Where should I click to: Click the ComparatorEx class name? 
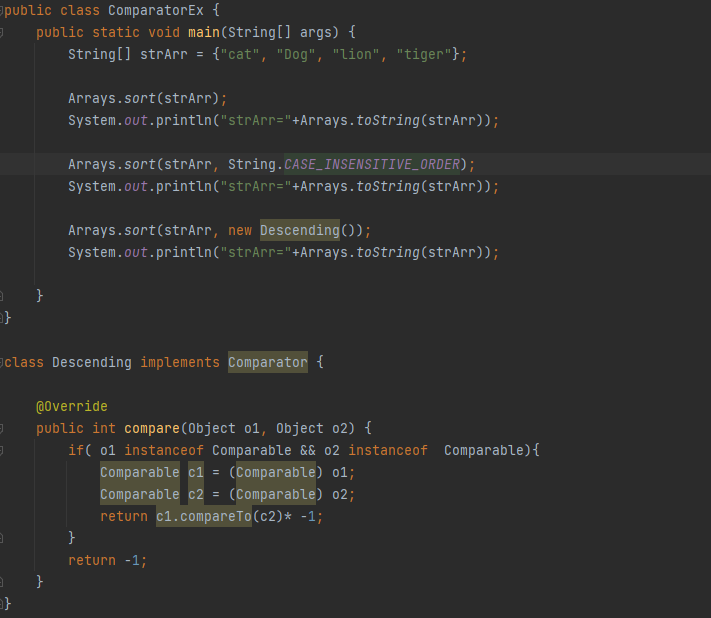[156, 10]
